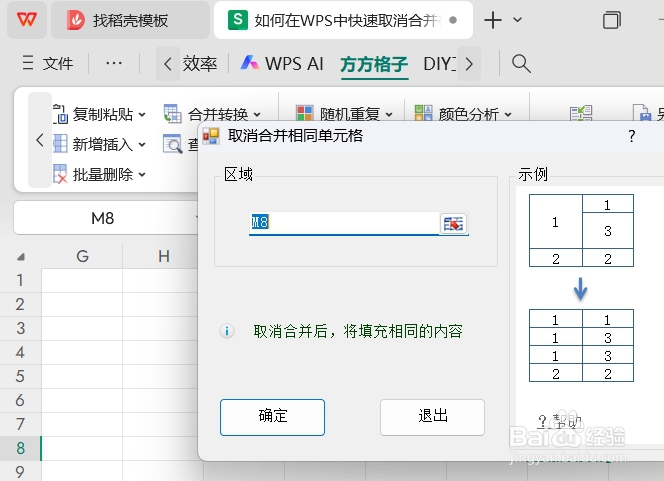Select row 1 header
Viewport: 664px width, 481px height.
click(20, 280)
